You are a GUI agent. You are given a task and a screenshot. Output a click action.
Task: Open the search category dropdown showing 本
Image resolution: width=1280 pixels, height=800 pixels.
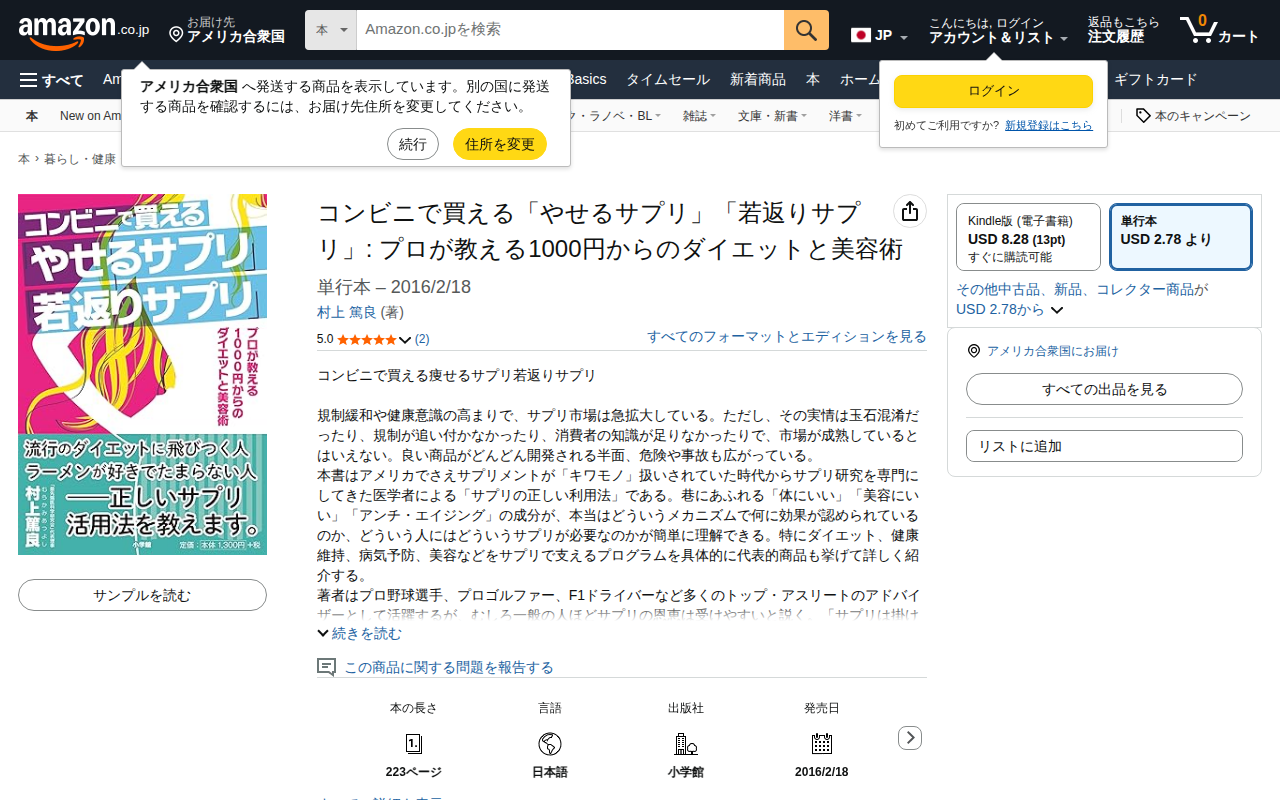click(331, 30)
